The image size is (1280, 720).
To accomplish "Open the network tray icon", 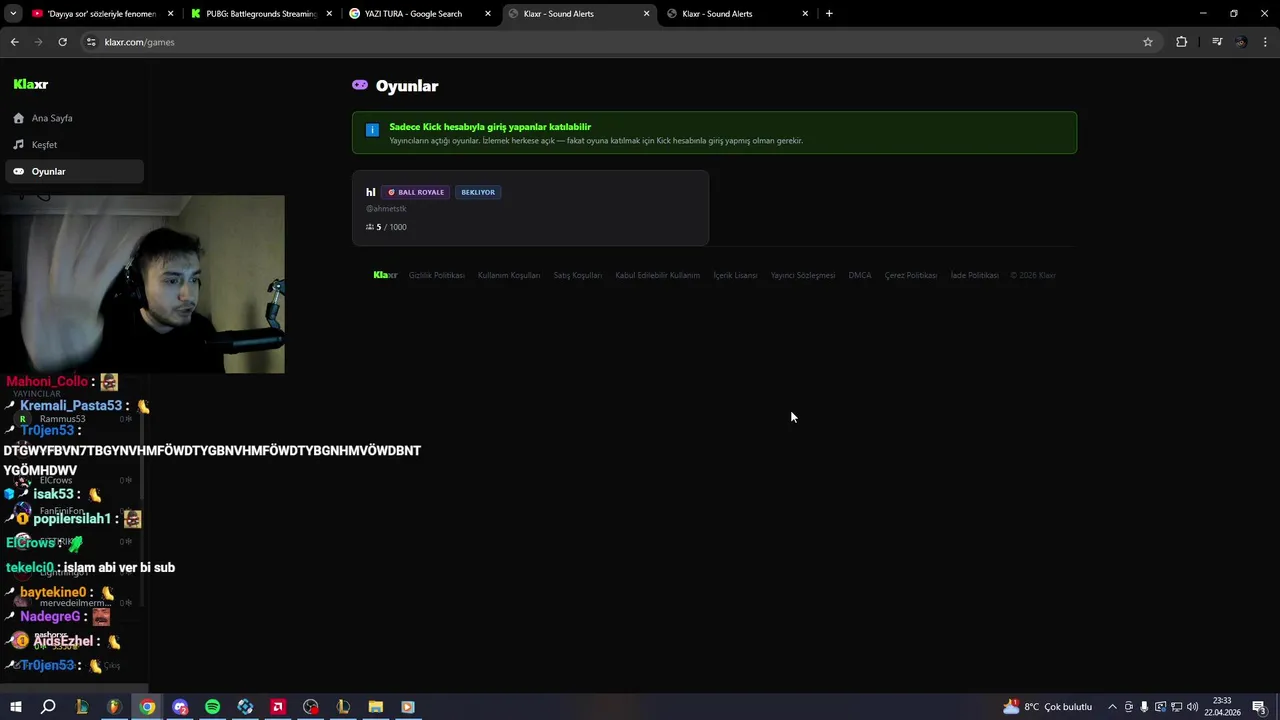I will click(x=1176, y=707).
